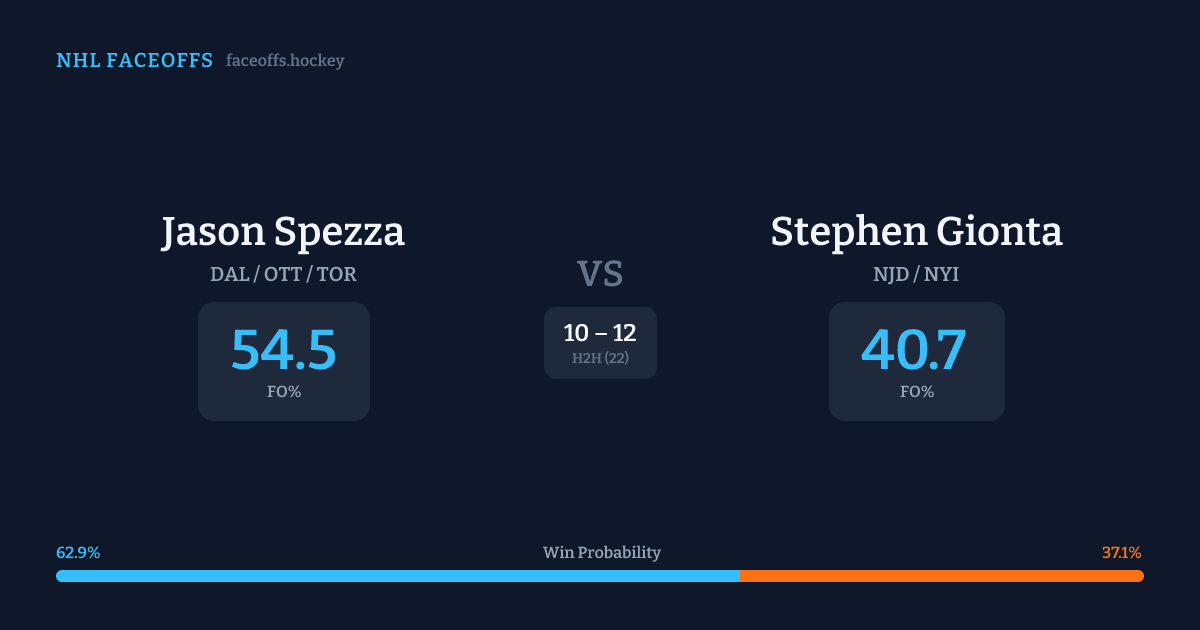
Task: Click the 40.7 faceoff percentage value
Action: (914, 350)
